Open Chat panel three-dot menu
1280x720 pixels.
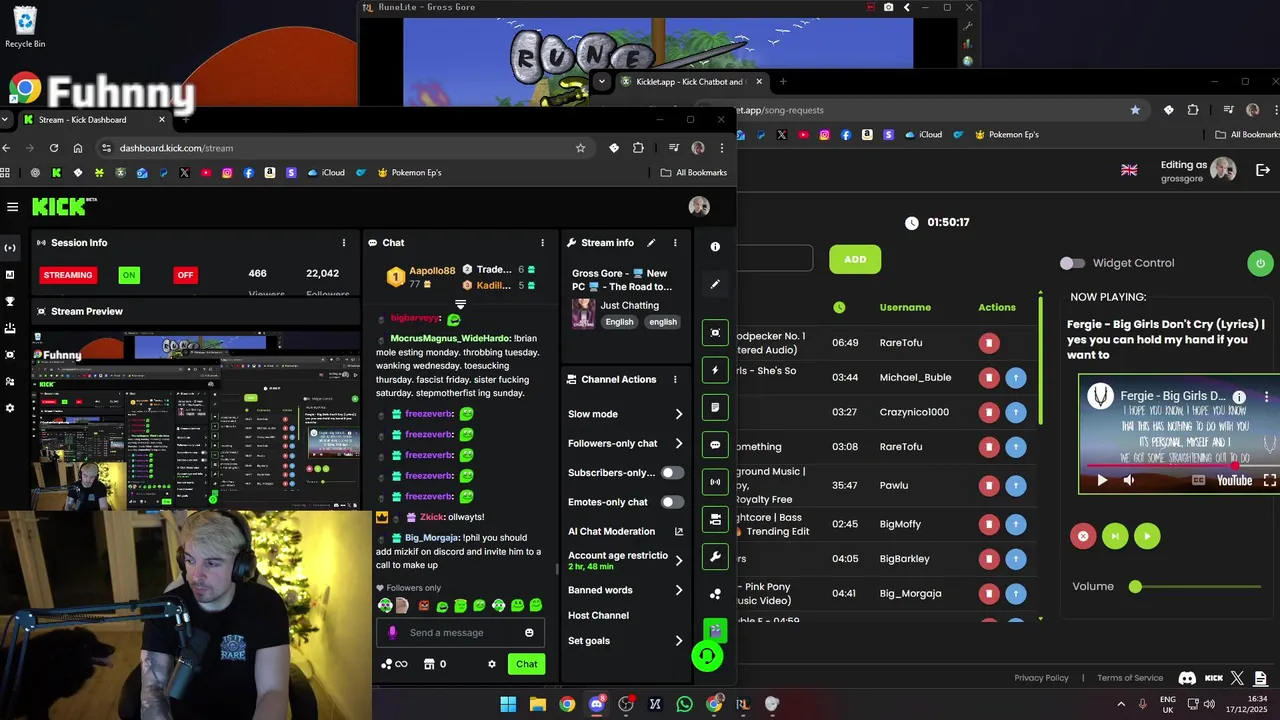(x=543, y=242)
